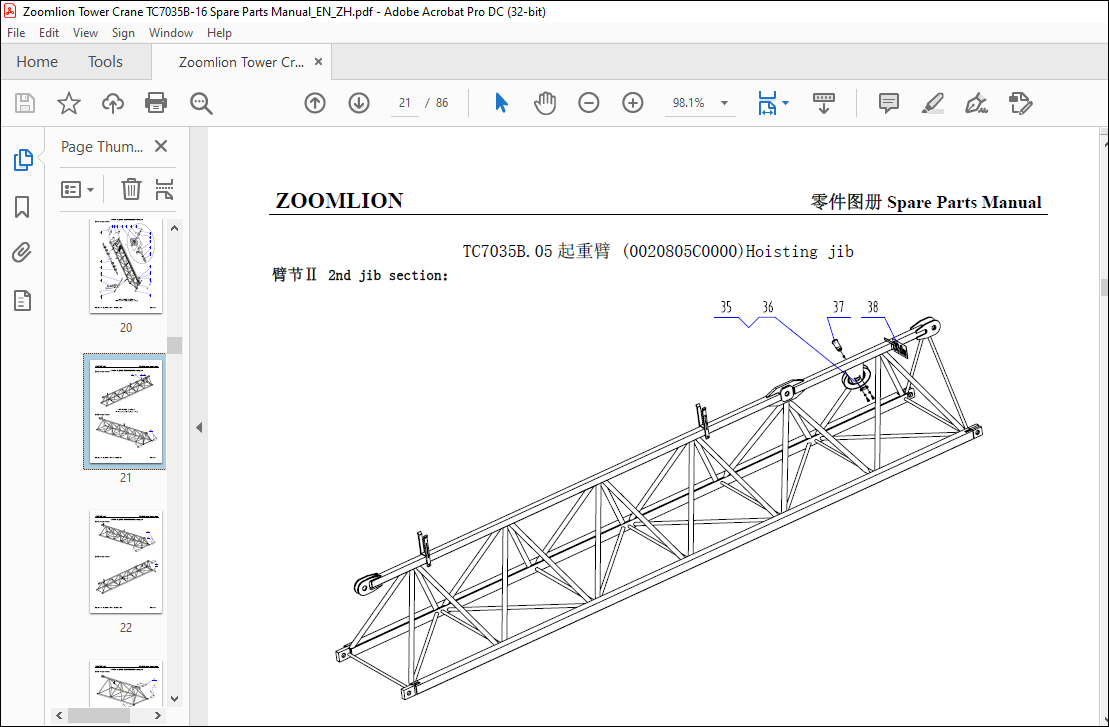Collapse the navigation pane arrow
This screenshot has height=727, width=1109.
(199, 427)
